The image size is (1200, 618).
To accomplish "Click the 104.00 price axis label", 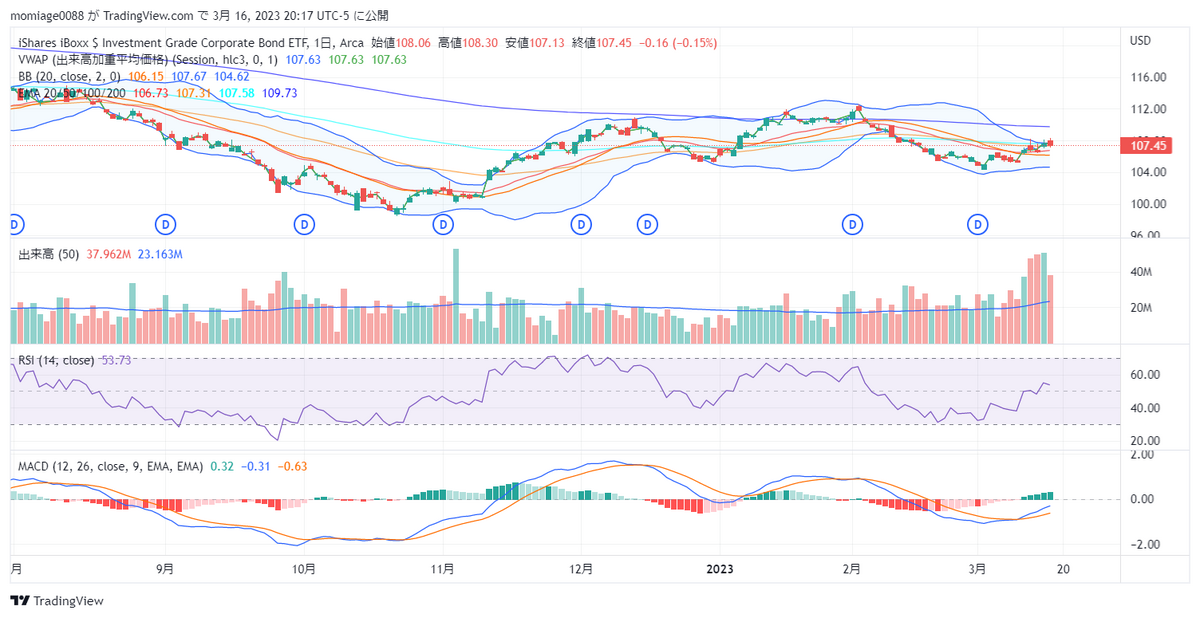I will point(1147,172).
